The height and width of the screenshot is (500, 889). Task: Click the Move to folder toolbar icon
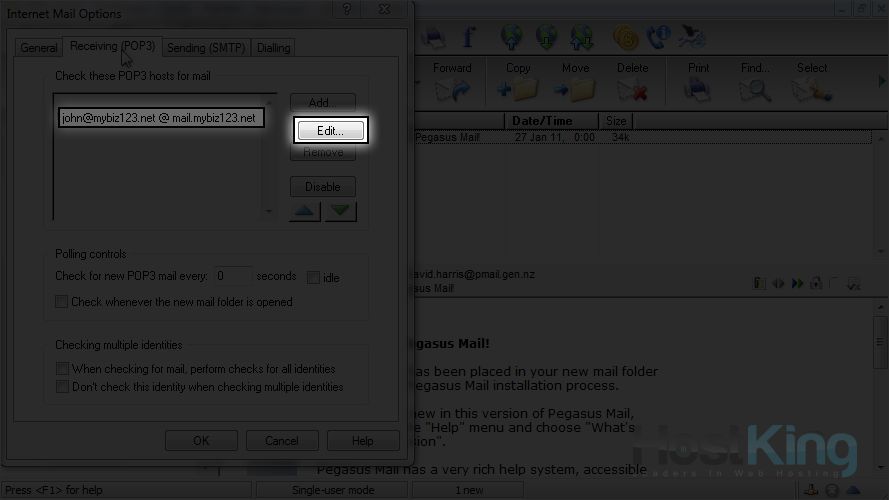[575, 89]
